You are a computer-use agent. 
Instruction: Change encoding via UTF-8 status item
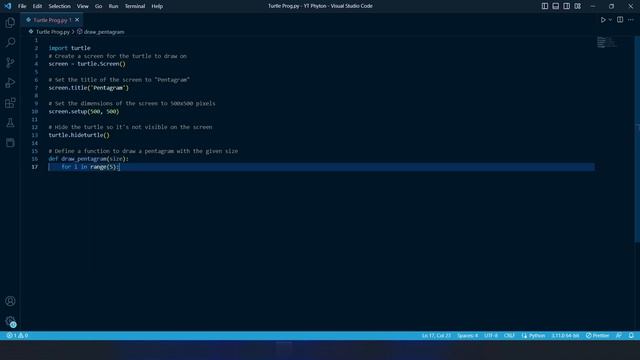point(491,336)
